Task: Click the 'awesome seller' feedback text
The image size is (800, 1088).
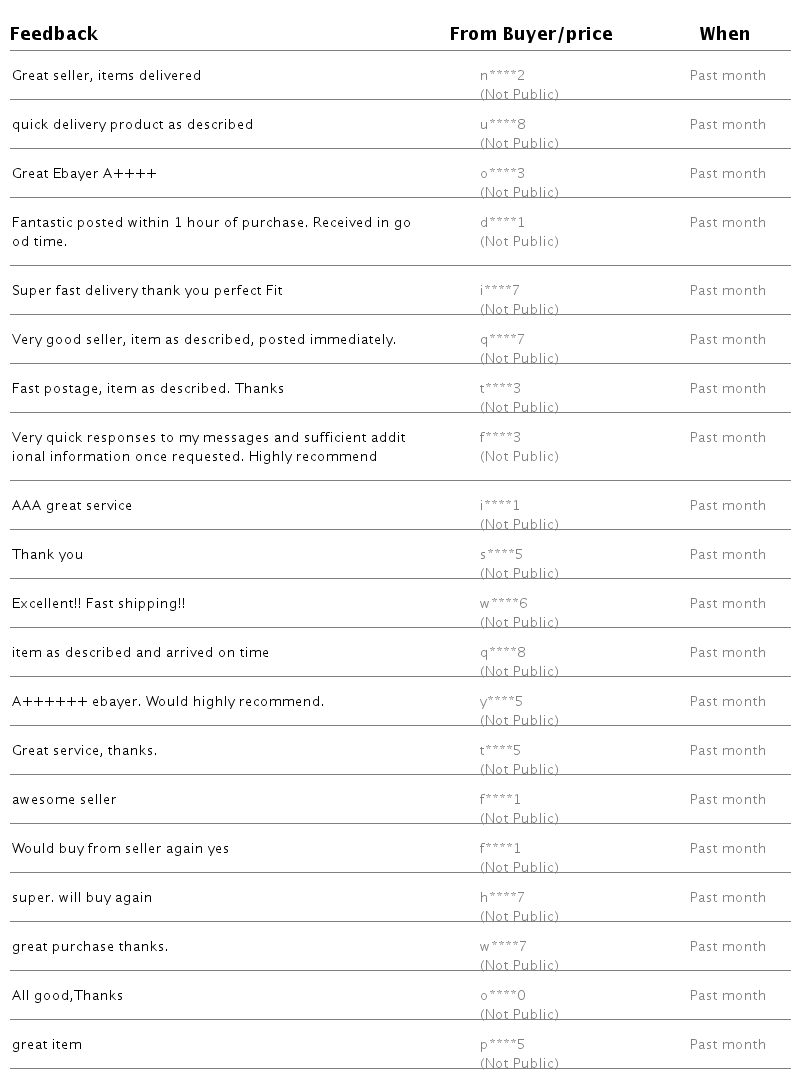Action: [64, 799]
